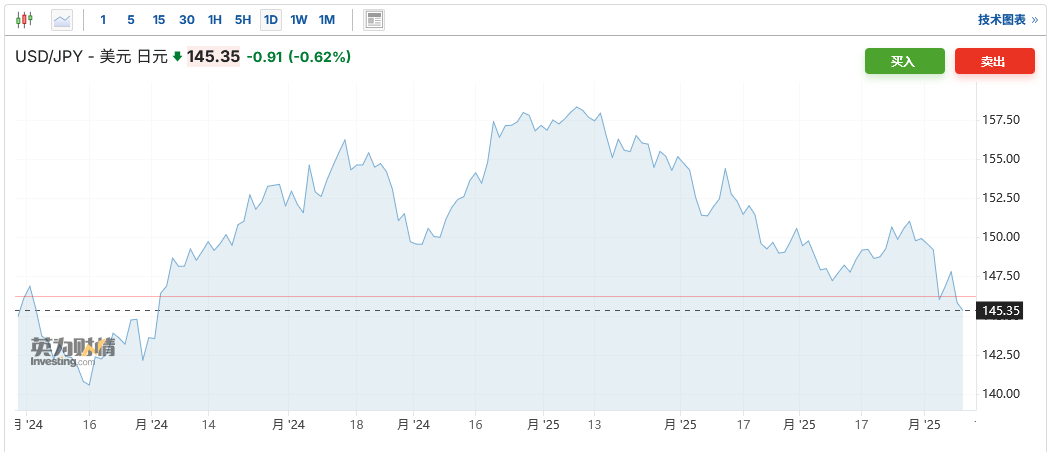Open the 技术图表 link
This screenshot has height=452, width=1052.
(x=1007, y=19)
